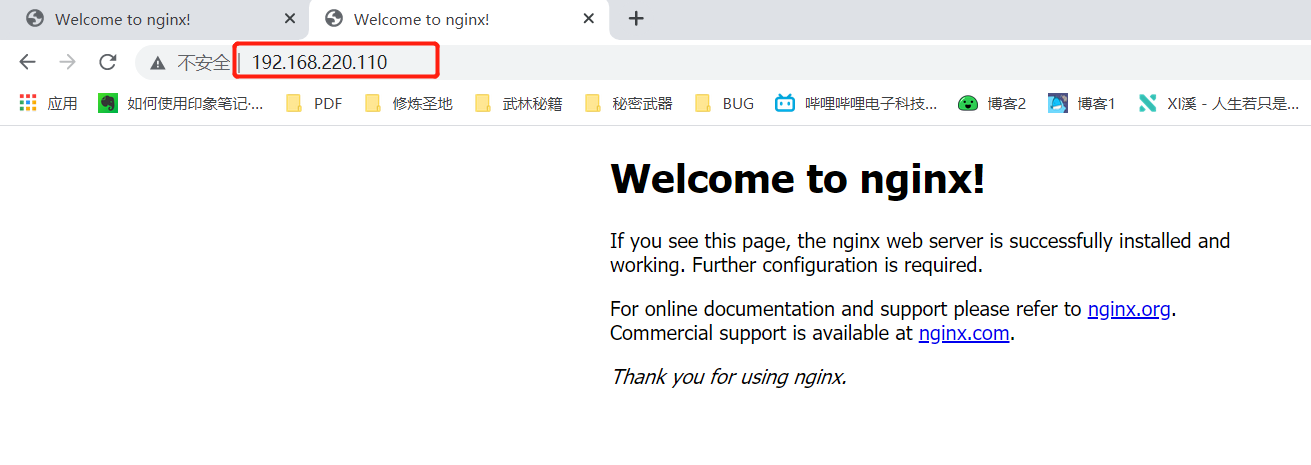This screenshot has height=465, width=1311.
Task: Open the 武林秘籍 bookmark folder
Action: pyautogui.click(x=518, y=102)
